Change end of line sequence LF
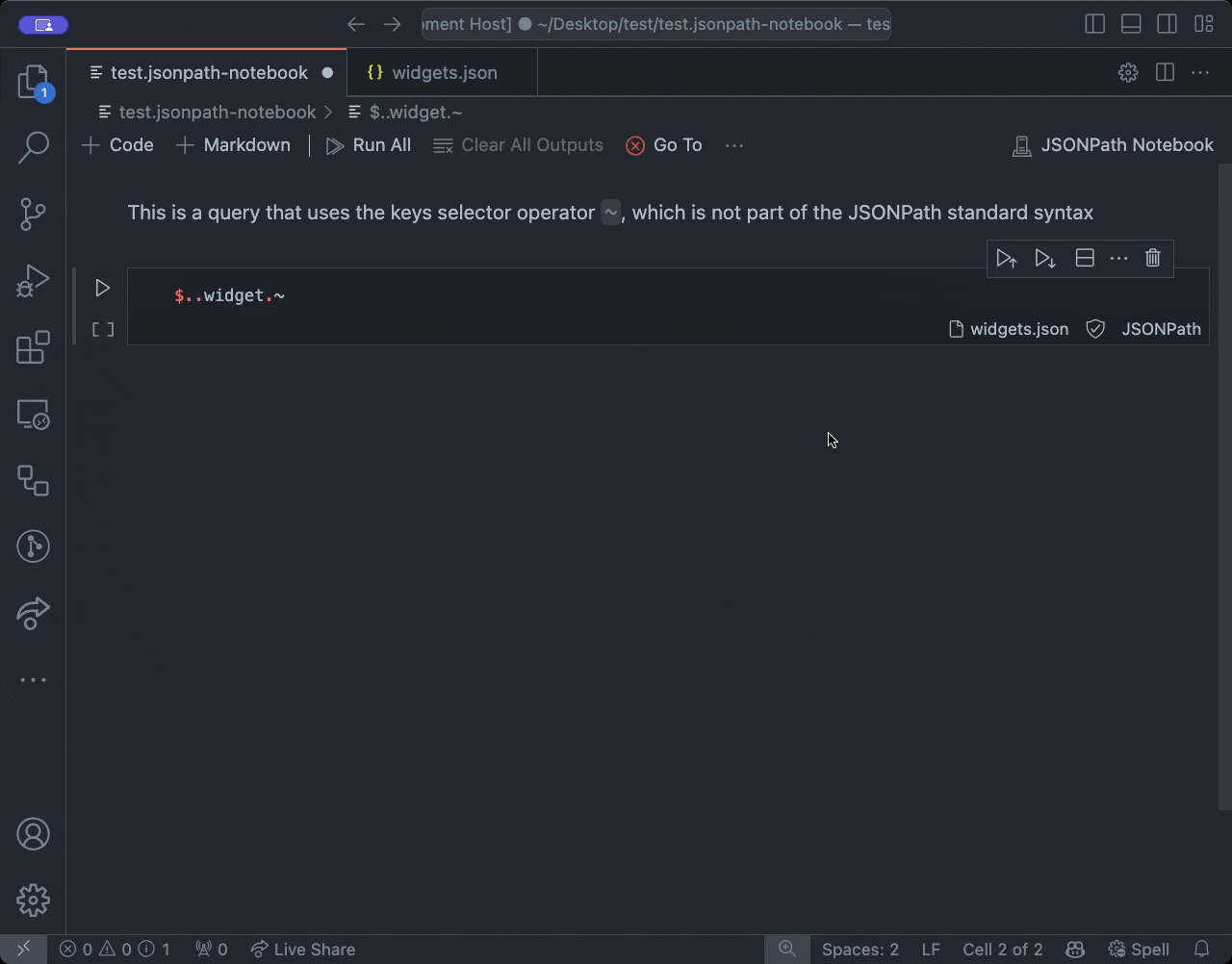Image resolution: width=1232 pixels, height=964 pixels. pyautogui.click(x=931, y=950)
